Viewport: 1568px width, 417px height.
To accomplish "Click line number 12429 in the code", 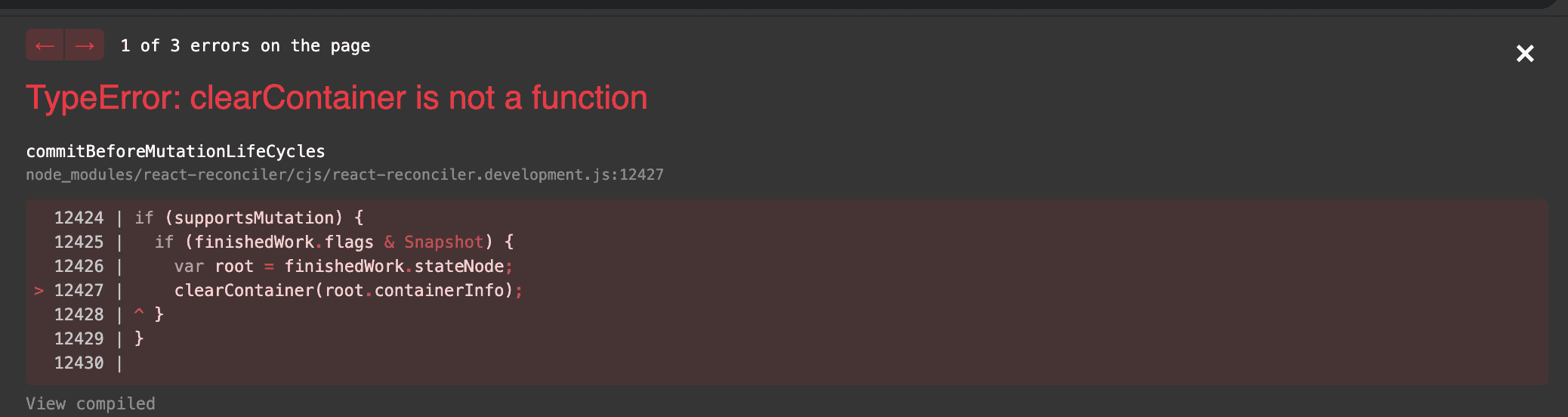I will 79,339.
